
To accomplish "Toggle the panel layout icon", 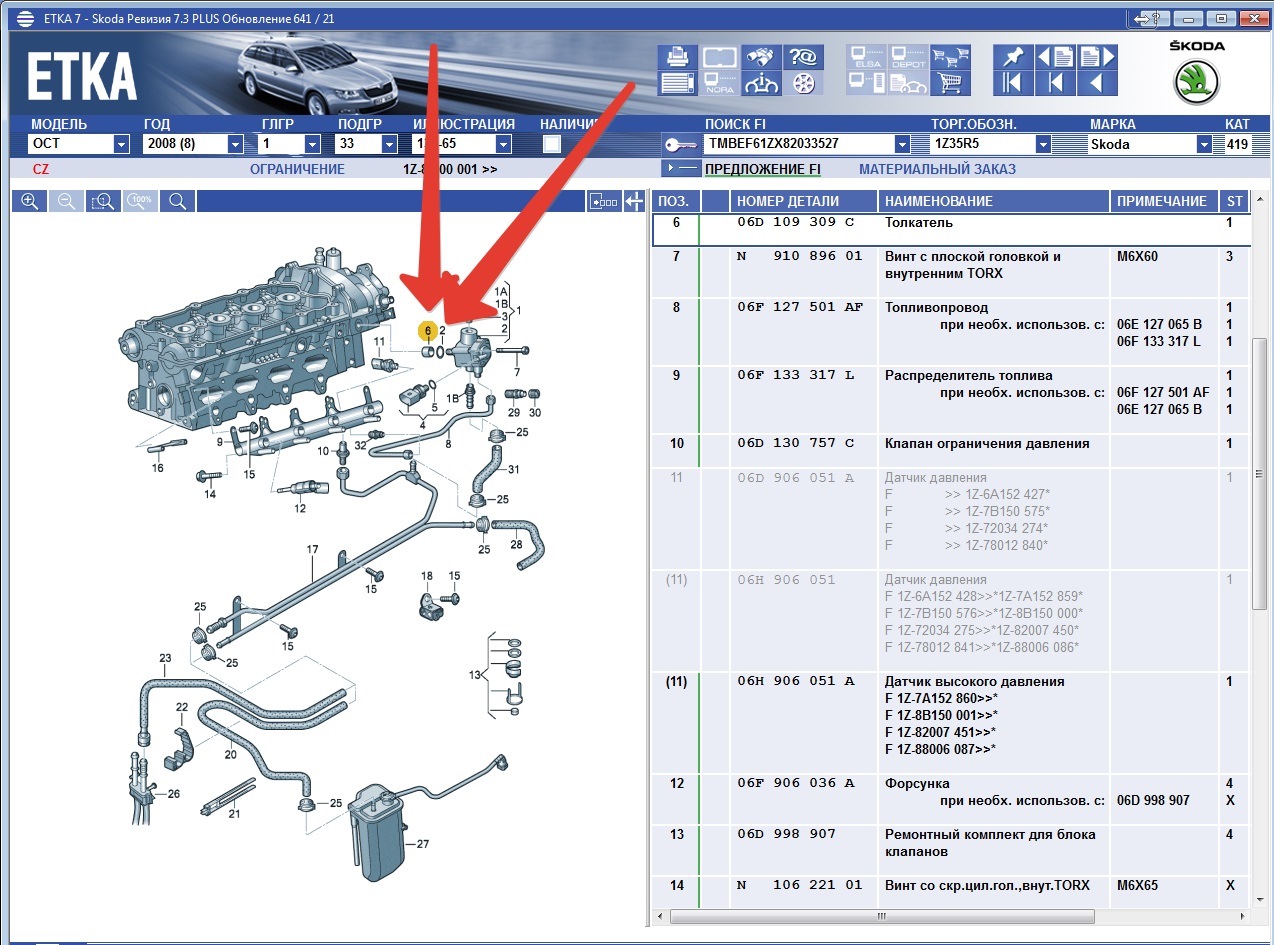I will (x=604, y=201).
